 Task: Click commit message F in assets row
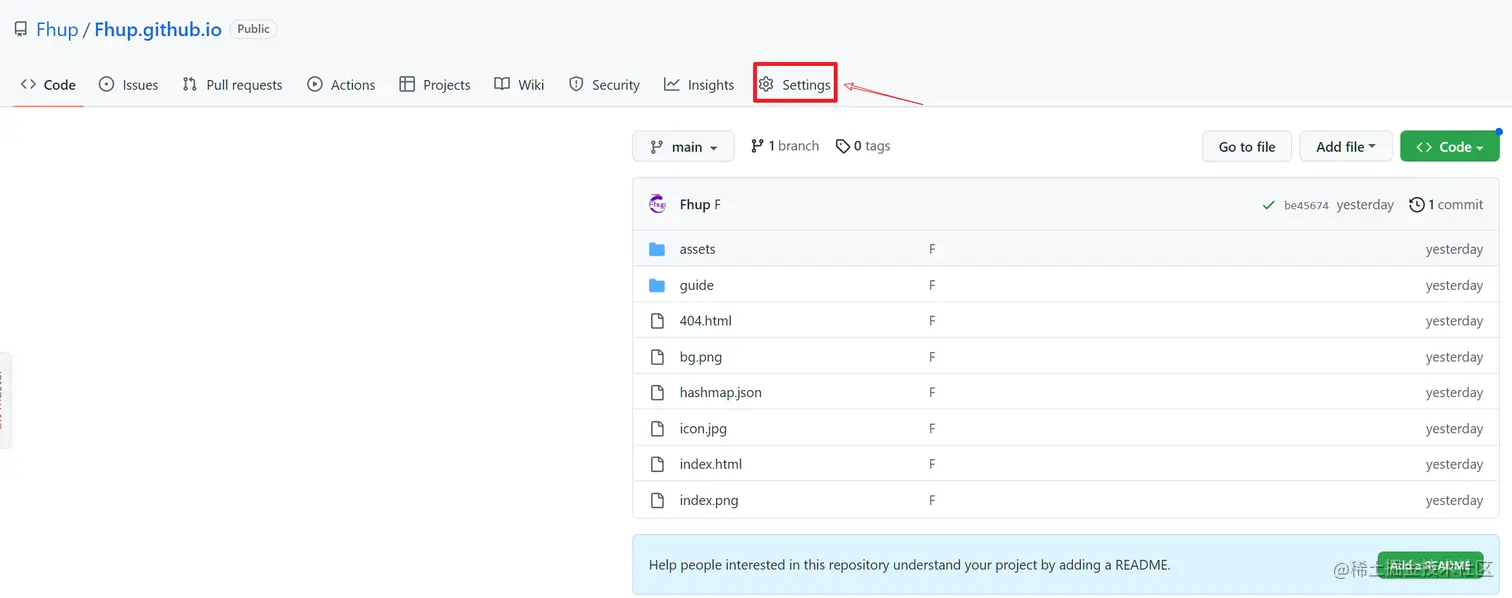932,249
